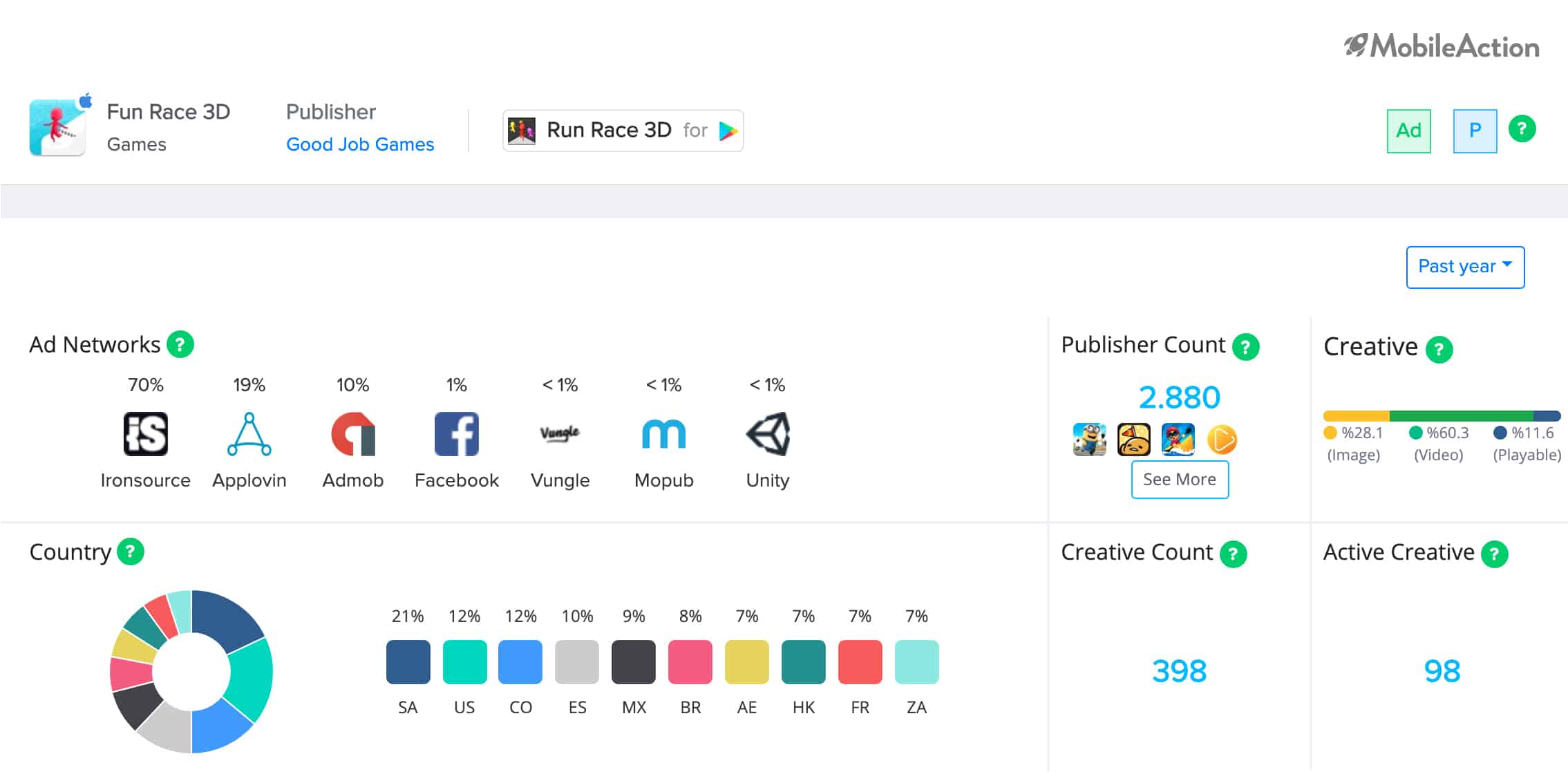Click the blue P badge

1475,131
